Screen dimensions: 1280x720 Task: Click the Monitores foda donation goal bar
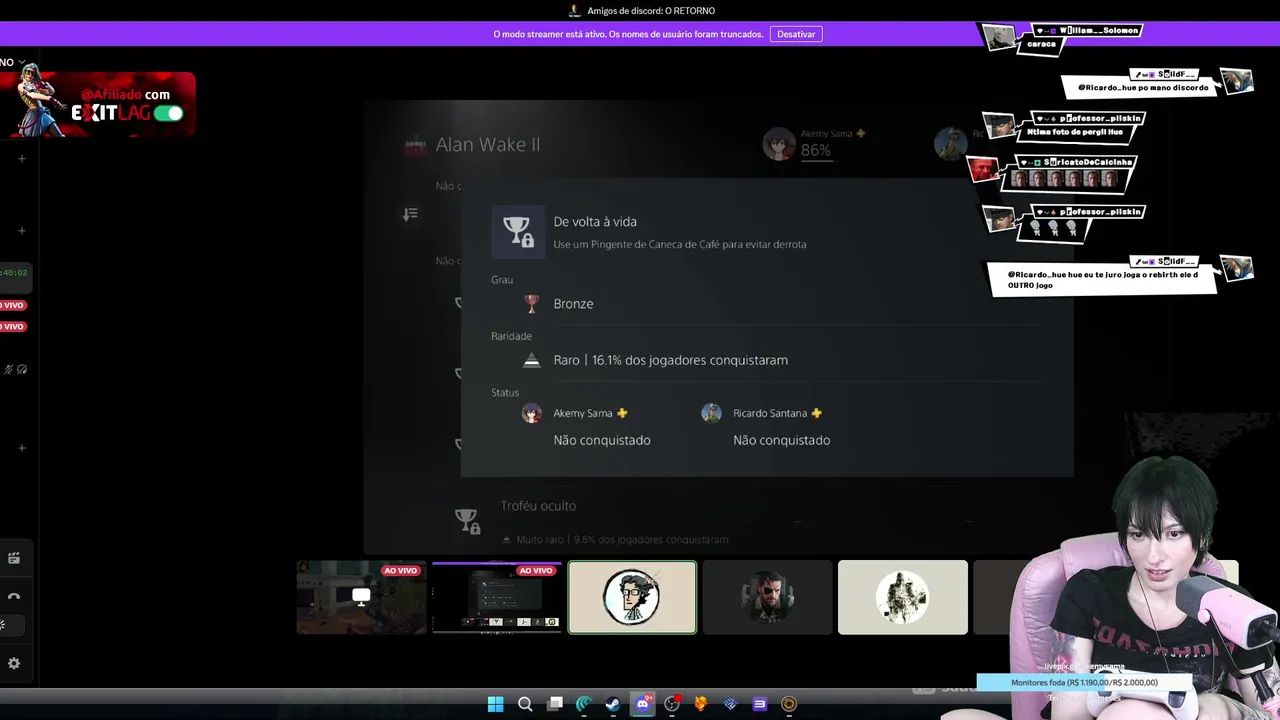(x=1084, y=682)
